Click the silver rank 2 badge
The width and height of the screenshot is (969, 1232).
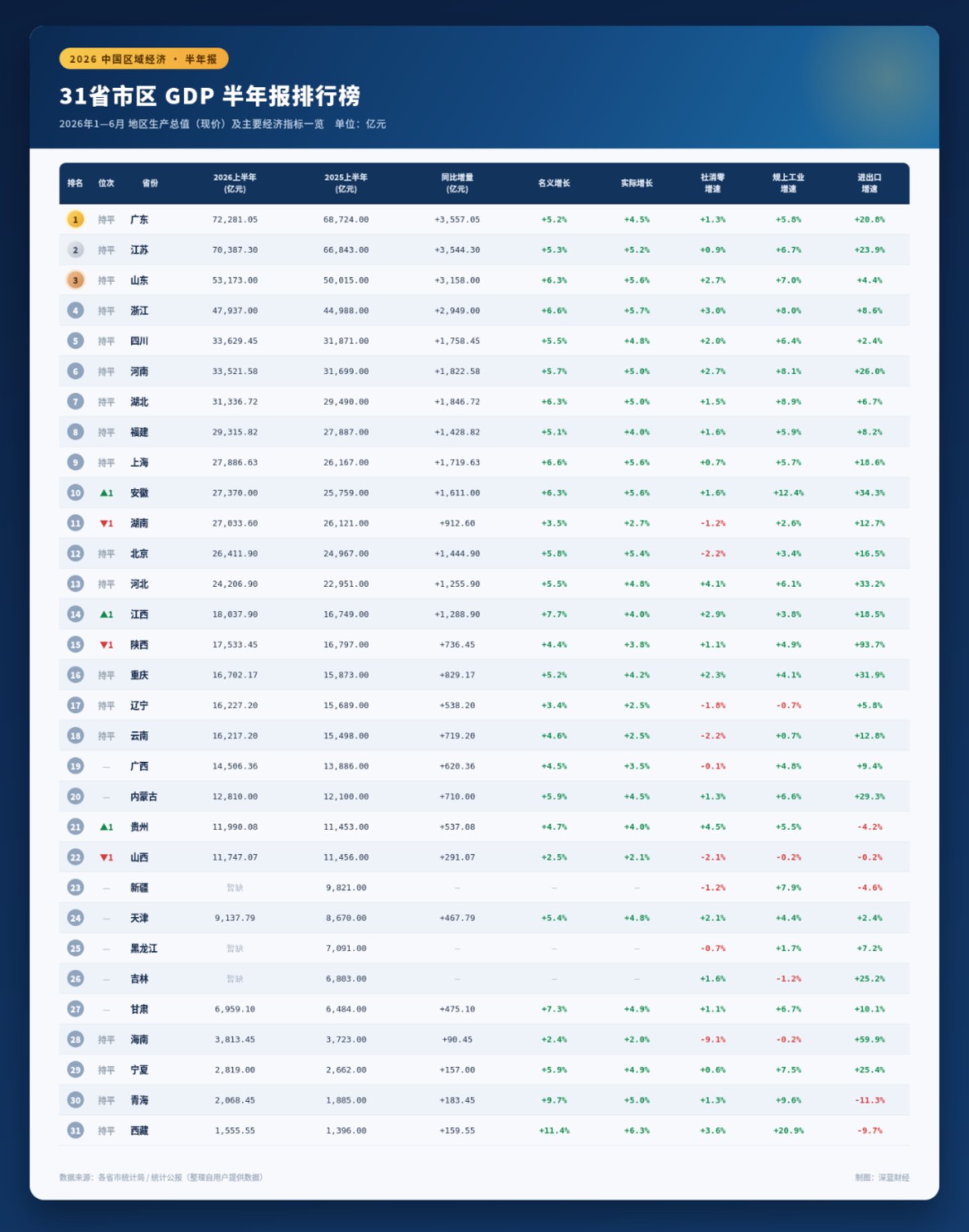[75, 250]
